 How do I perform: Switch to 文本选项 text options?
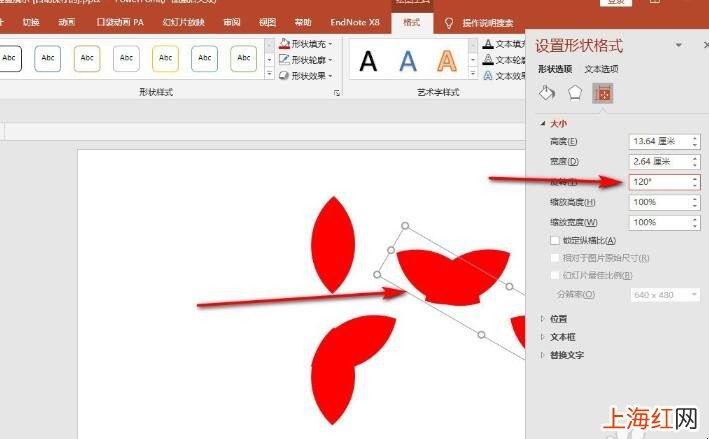(x=601, y=69)
